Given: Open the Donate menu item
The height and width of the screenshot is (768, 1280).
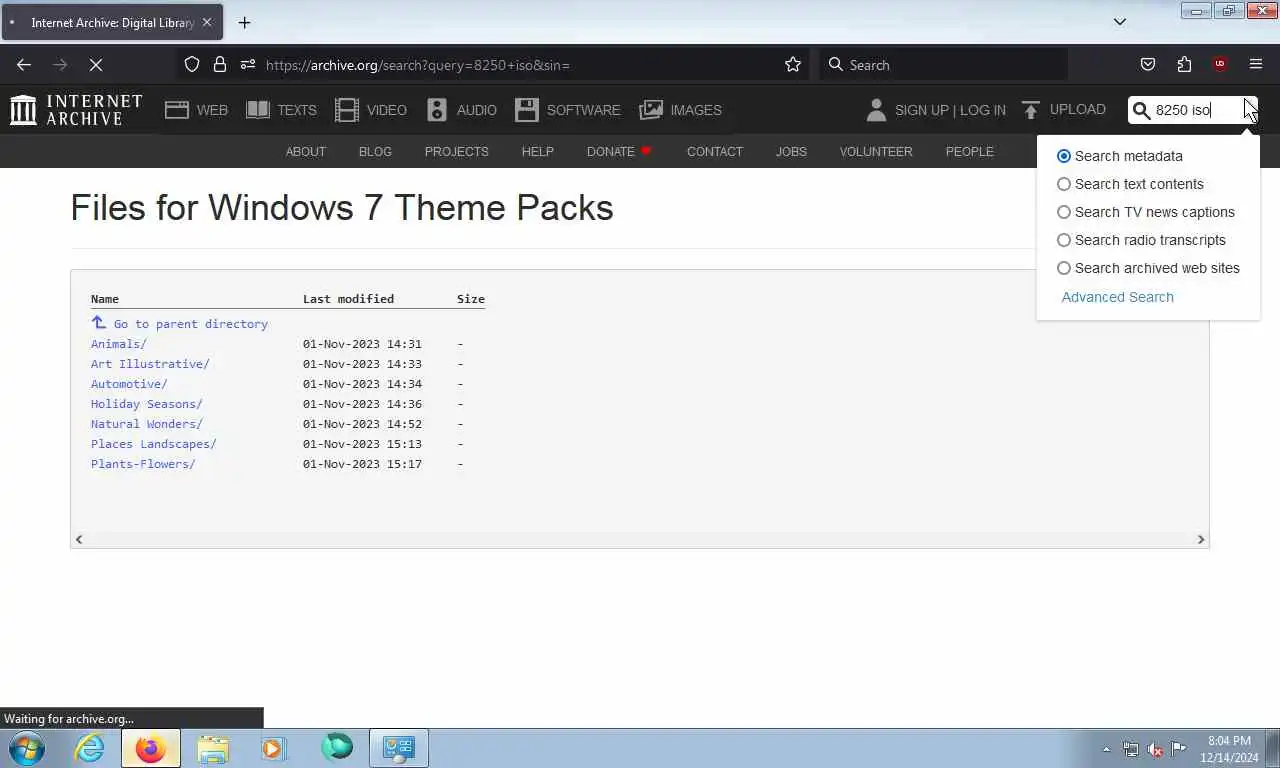Looking at the screenshot, I should [619, 152].
